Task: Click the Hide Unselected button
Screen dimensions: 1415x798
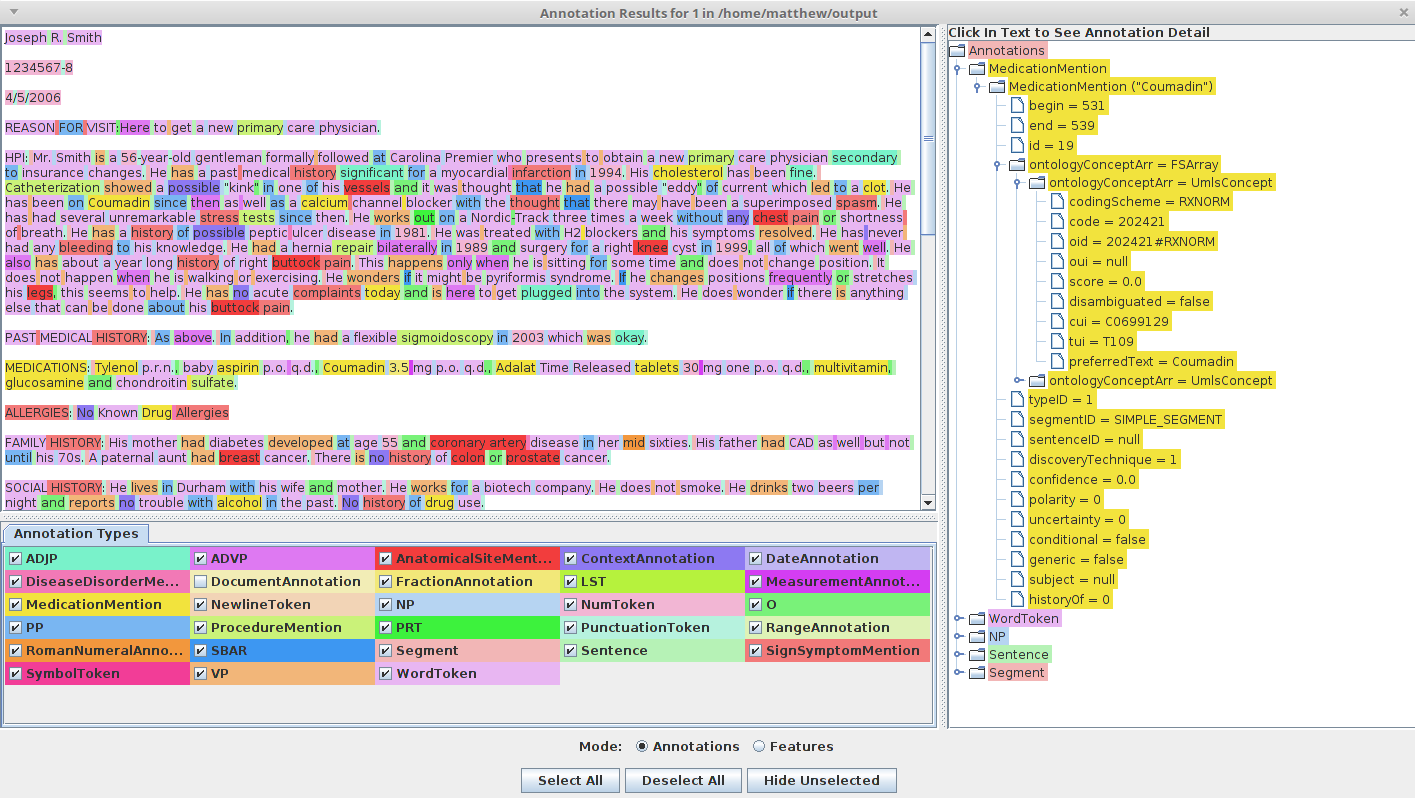Action: coord(821,780)
